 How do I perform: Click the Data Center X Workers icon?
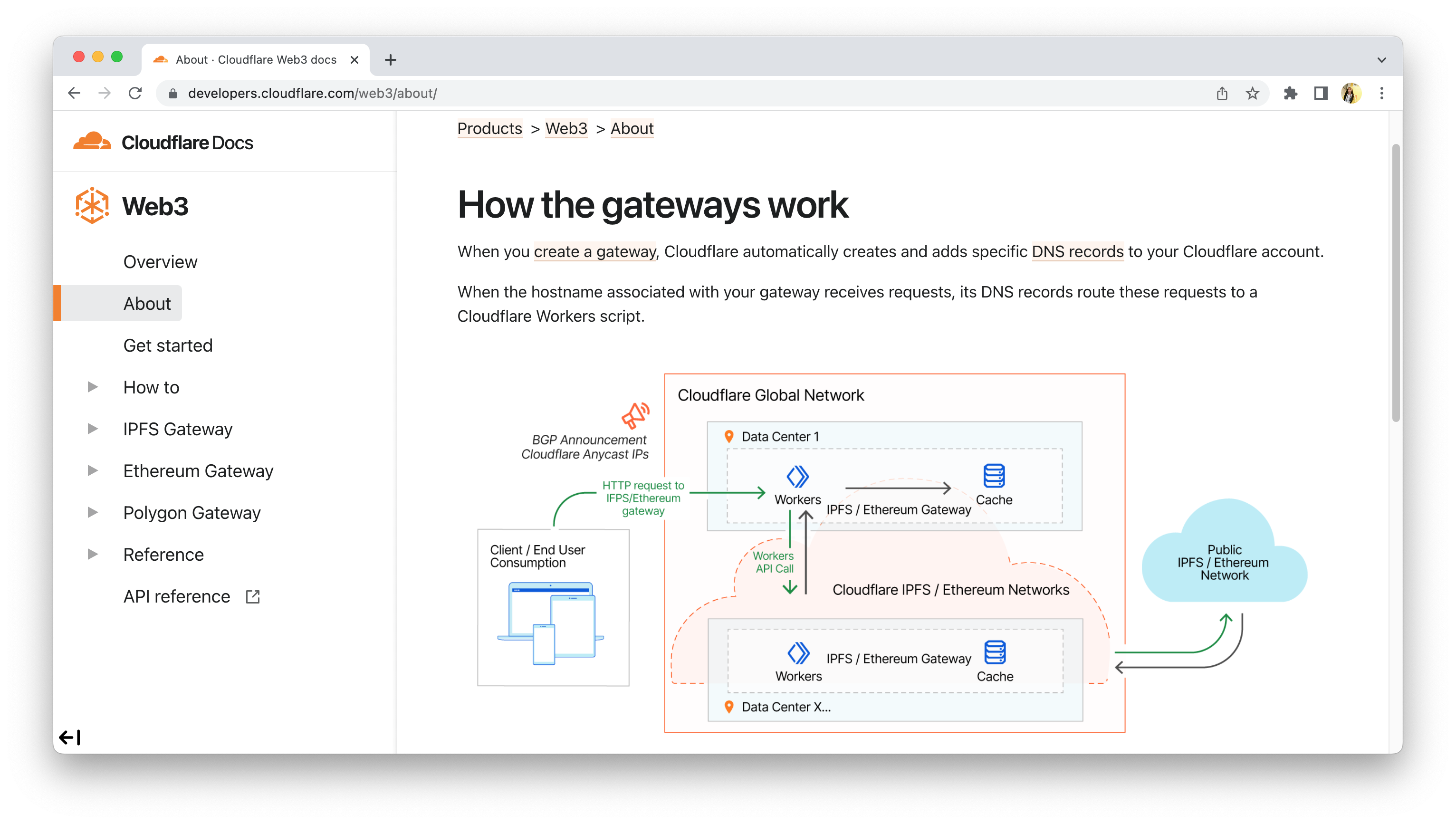click(798, 653)
